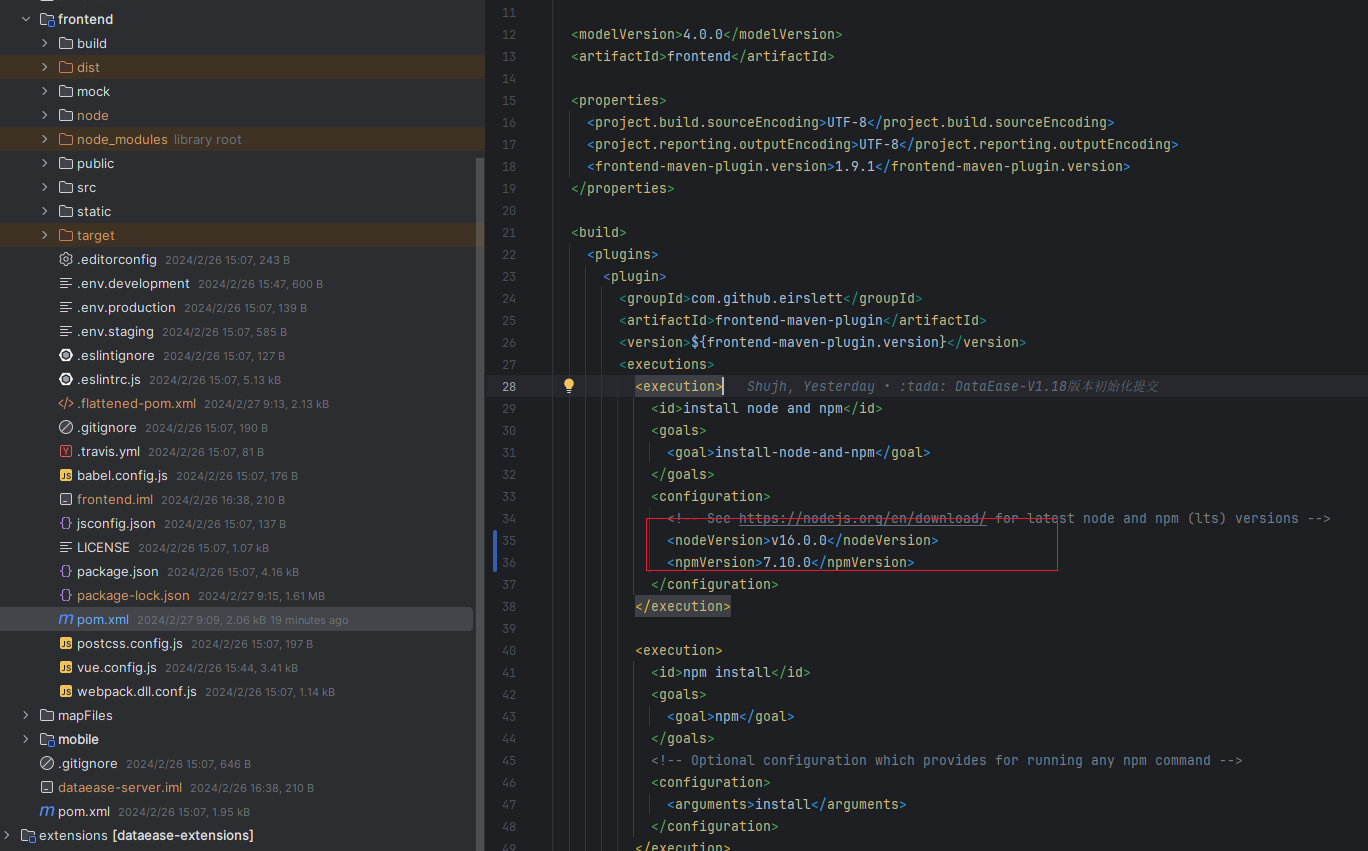Click the package-lock.json braces icon
The image size is (1368, 851).
tap(66, 595)
